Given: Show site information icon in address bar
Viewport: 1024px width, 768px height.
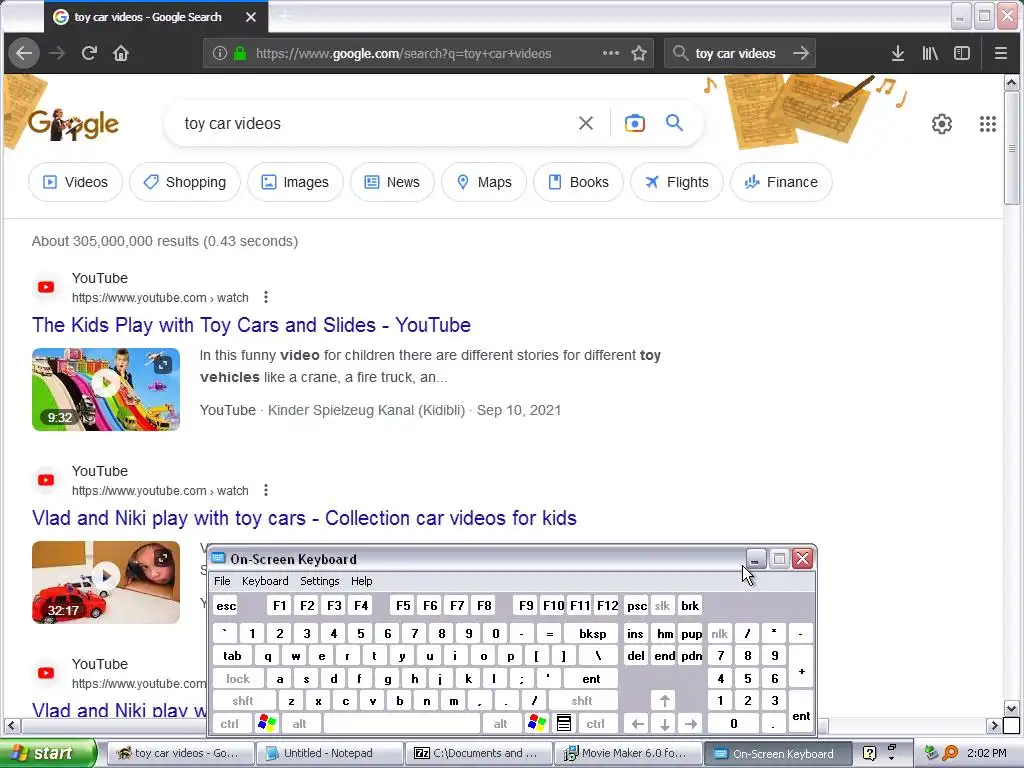Looking at the screenshot, I should (x=220, y=53).
